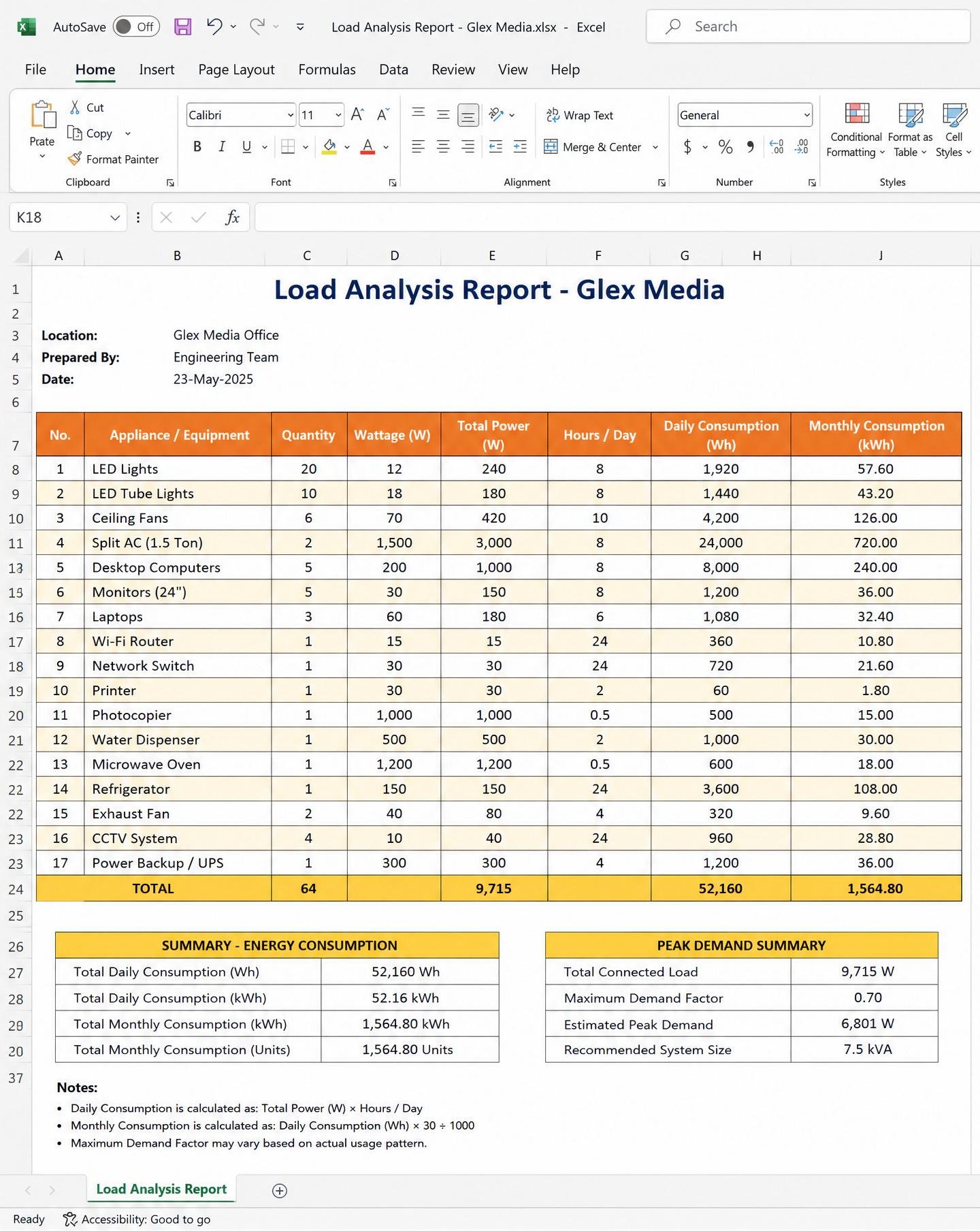Toggle the AutoSave switch

click(136, 27)
